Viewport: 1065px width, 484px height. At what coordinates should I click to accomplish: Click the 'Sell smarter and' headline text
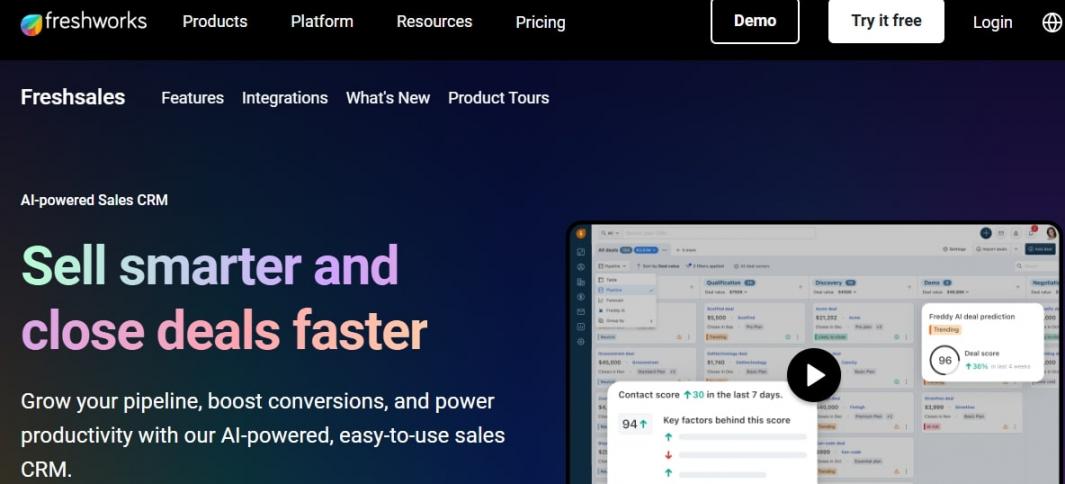tap(210, 265)
